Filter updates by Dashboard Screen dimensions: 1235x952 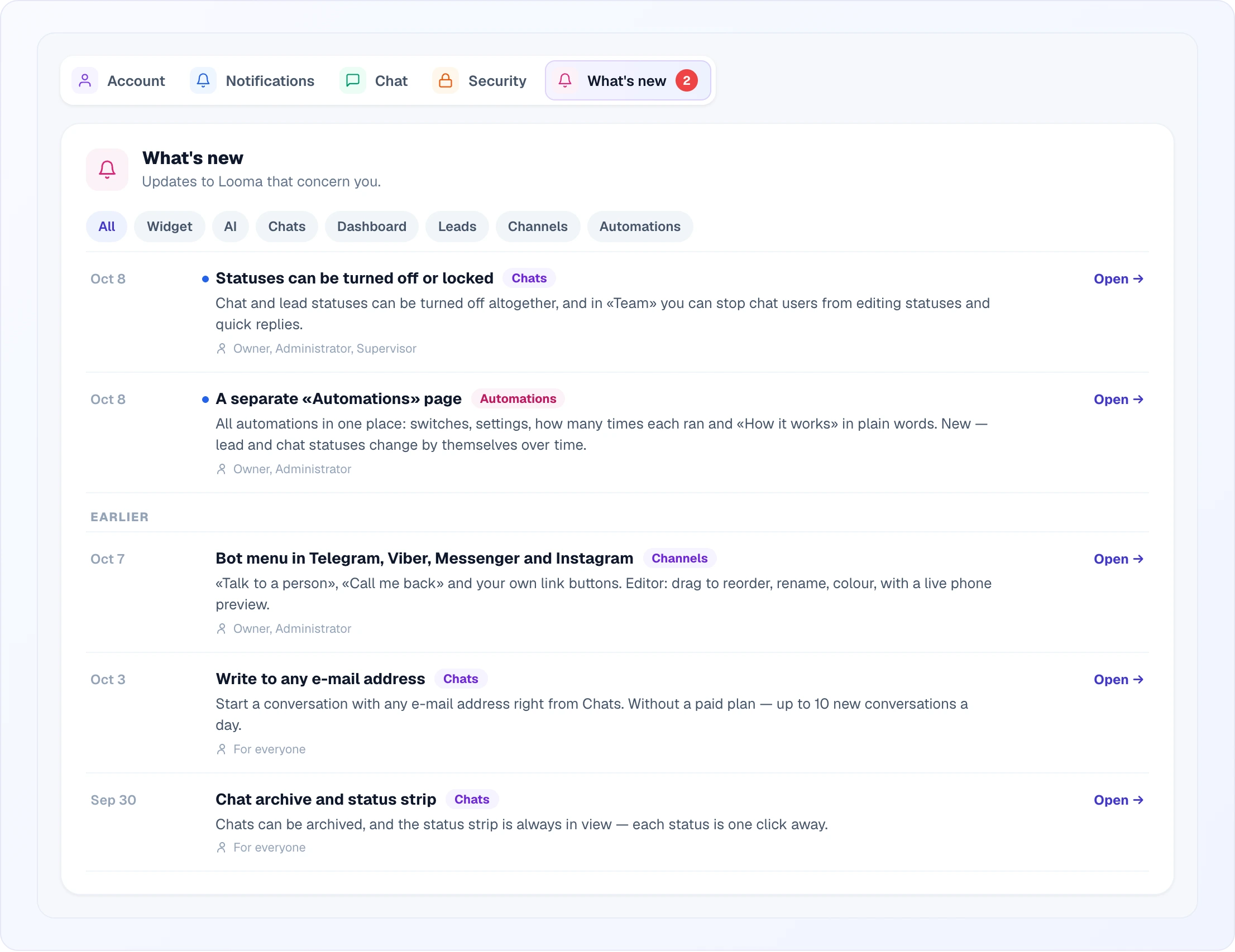372,227
